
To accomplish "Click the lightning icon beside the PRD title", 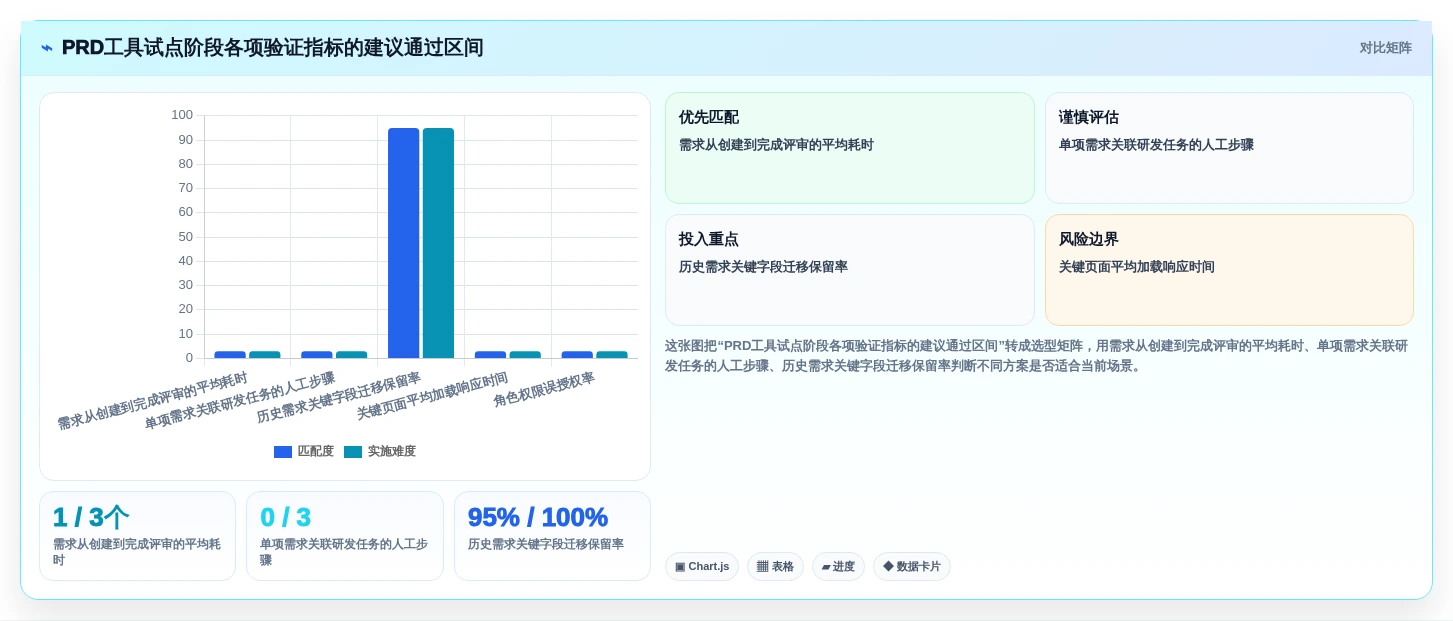I will coord(47,48).
